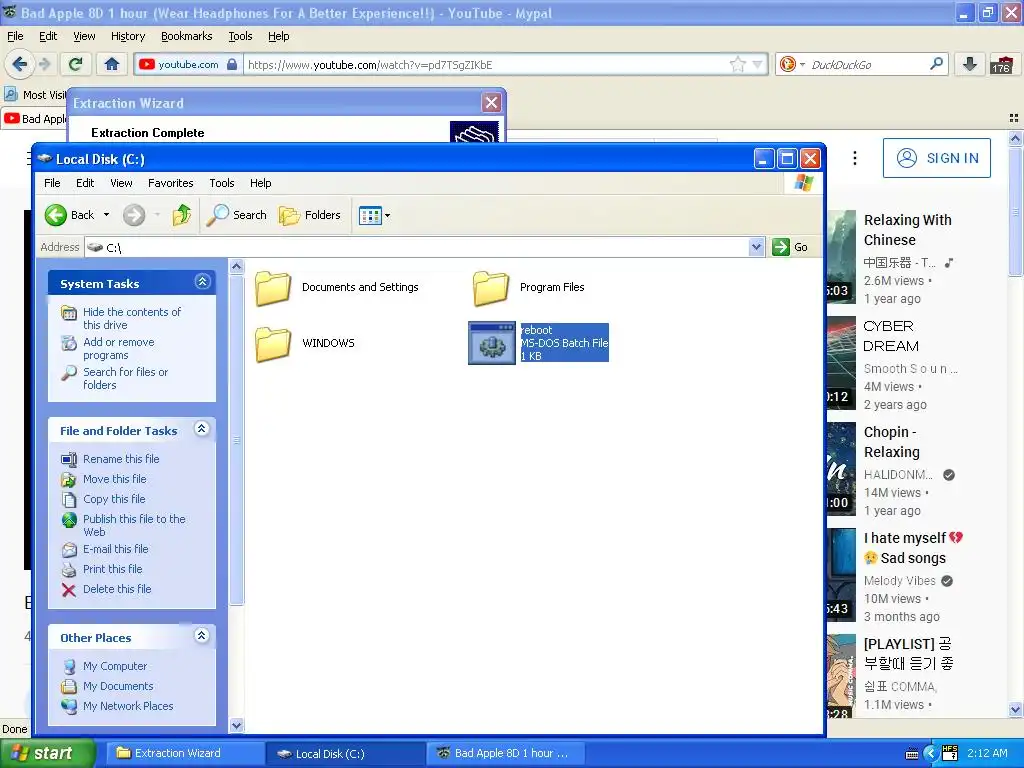This screenshot has width=1024, height=768.
Task: Toggle the Folders pane button
Action: (310, 215)
